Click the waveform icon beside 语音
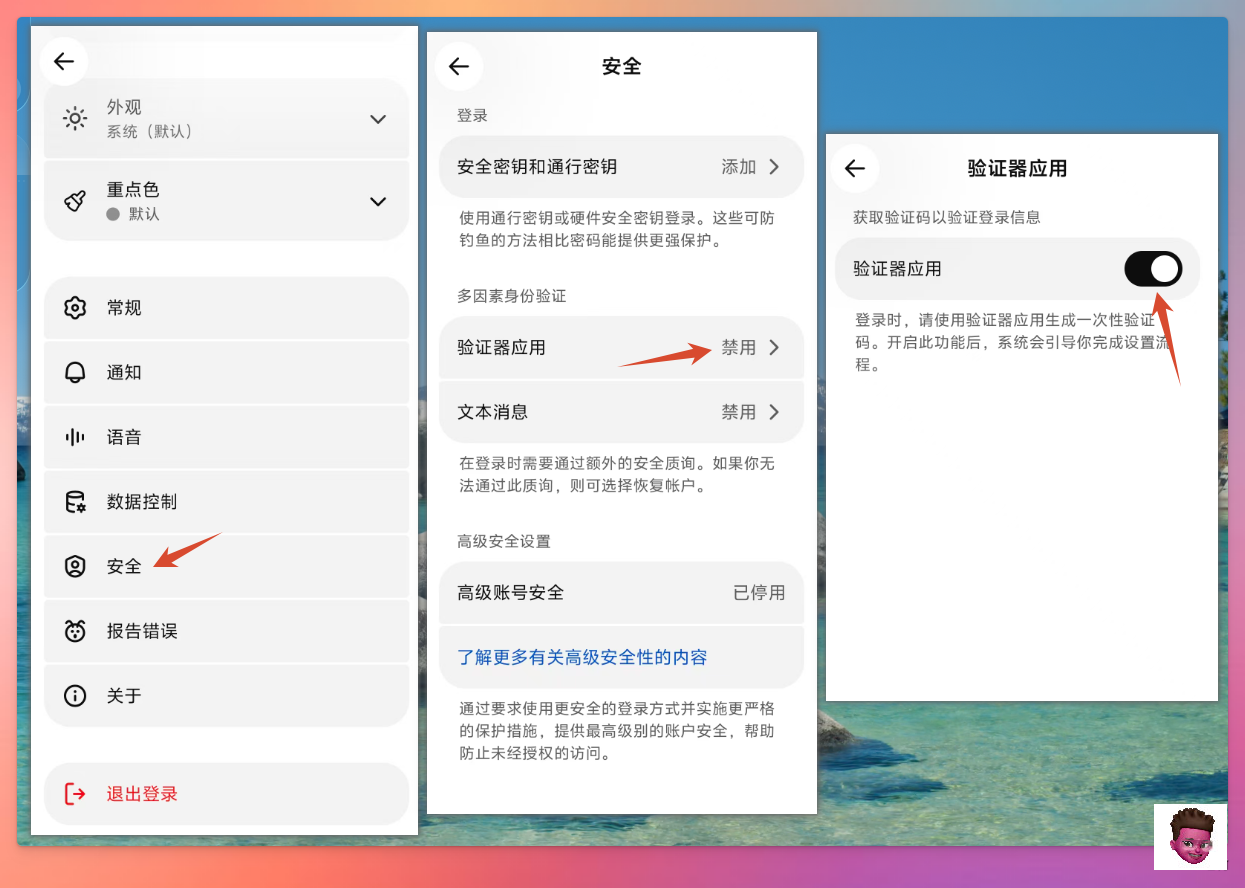This screenshot has width=1245, height=888. (75, 437)
